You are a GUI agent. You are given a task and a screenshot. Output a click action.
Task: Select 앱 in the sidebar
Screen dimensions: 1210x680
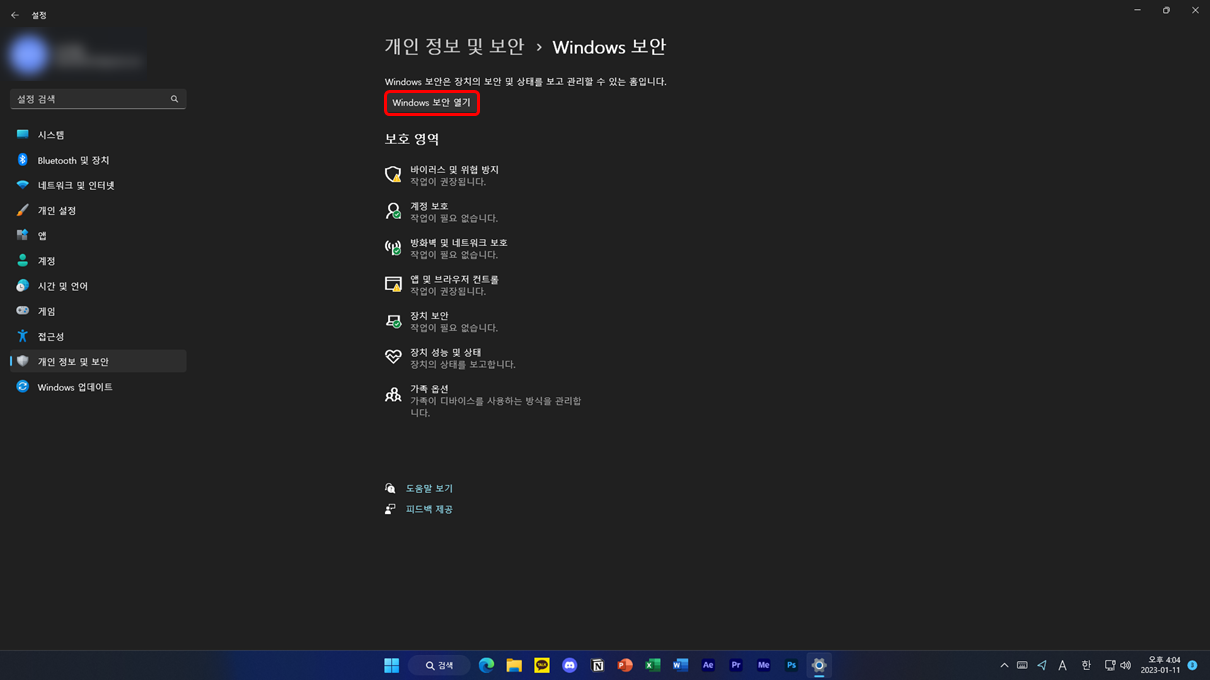(98, 235)
